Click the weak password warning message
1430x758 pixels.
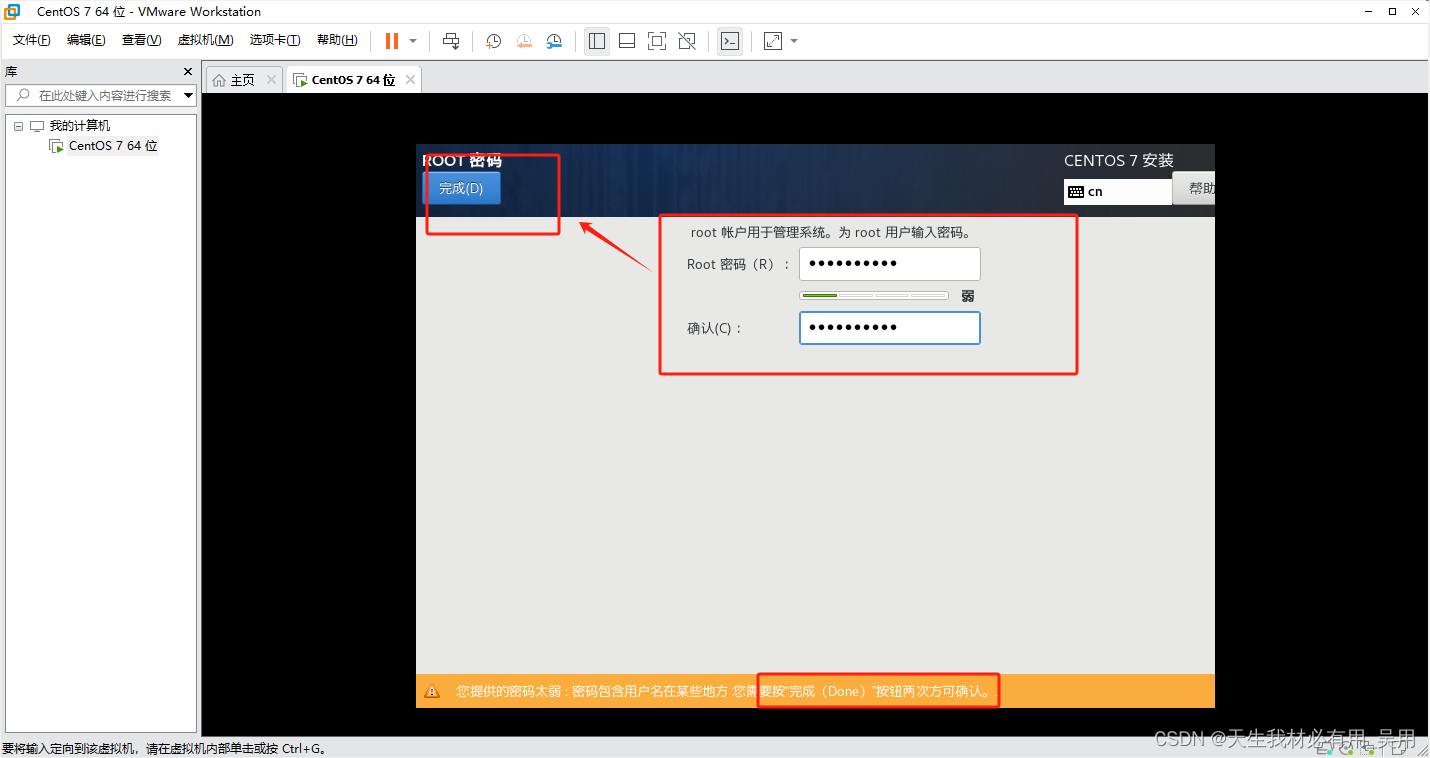(727, 691)
